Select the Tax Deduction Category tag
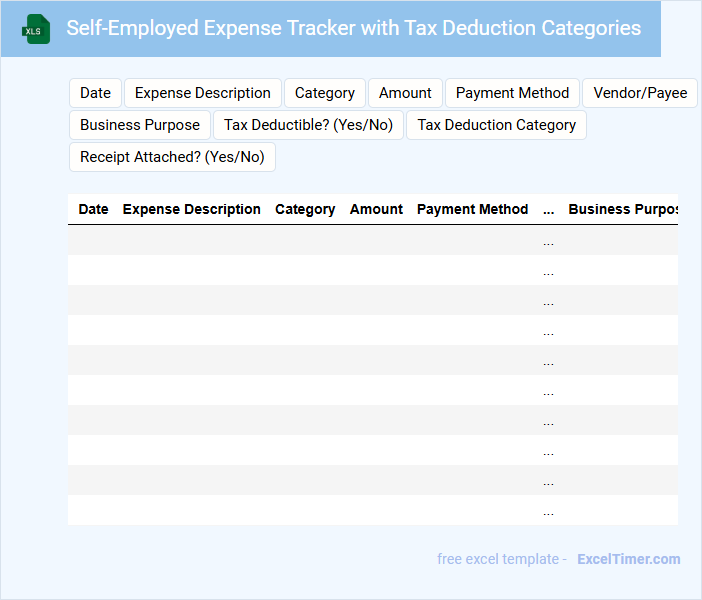This screenshot has height=600, width=702. (497, 125)
